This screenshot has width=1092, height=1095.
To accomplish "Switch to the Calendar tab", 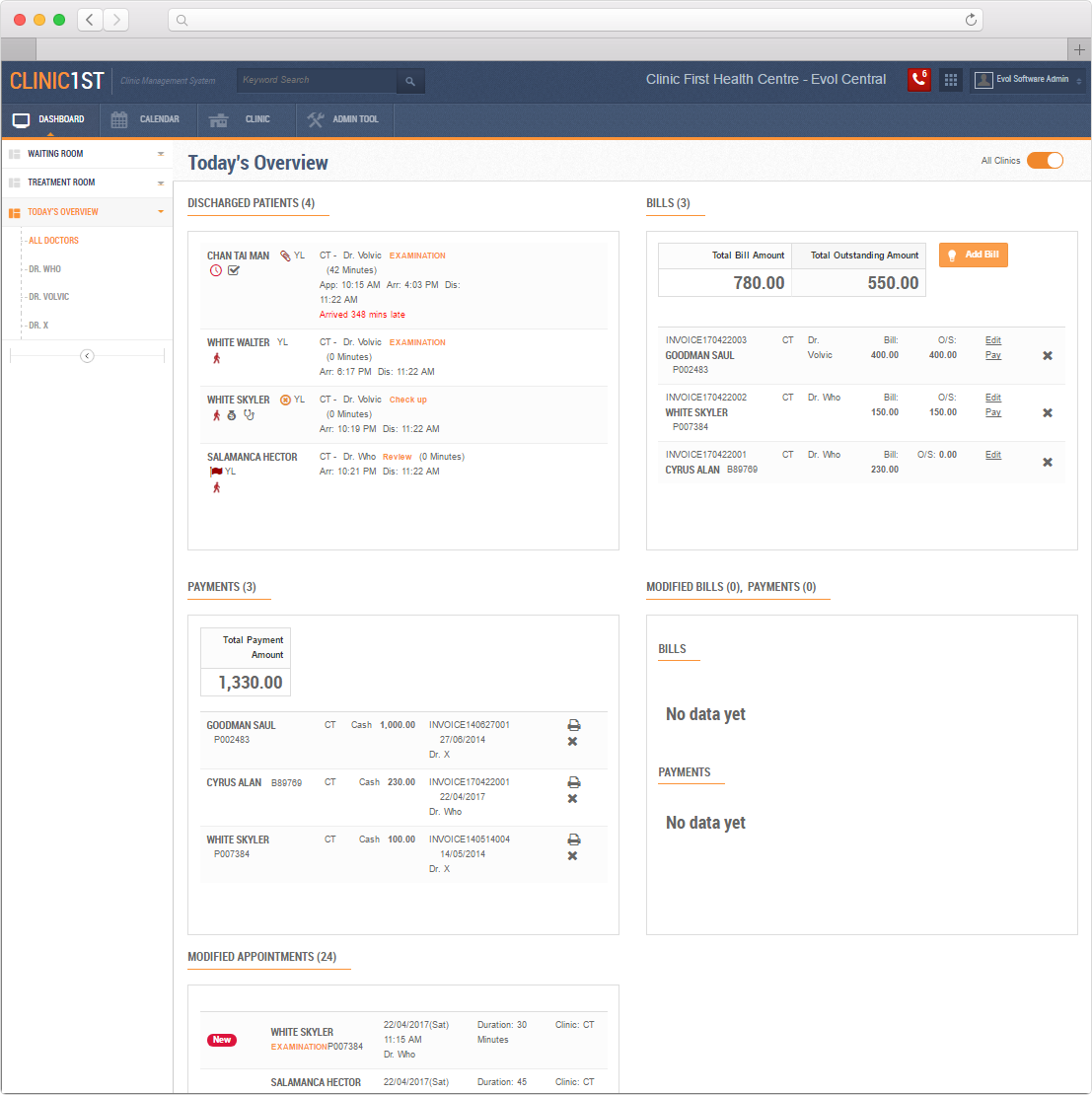I will click(148, 119).
